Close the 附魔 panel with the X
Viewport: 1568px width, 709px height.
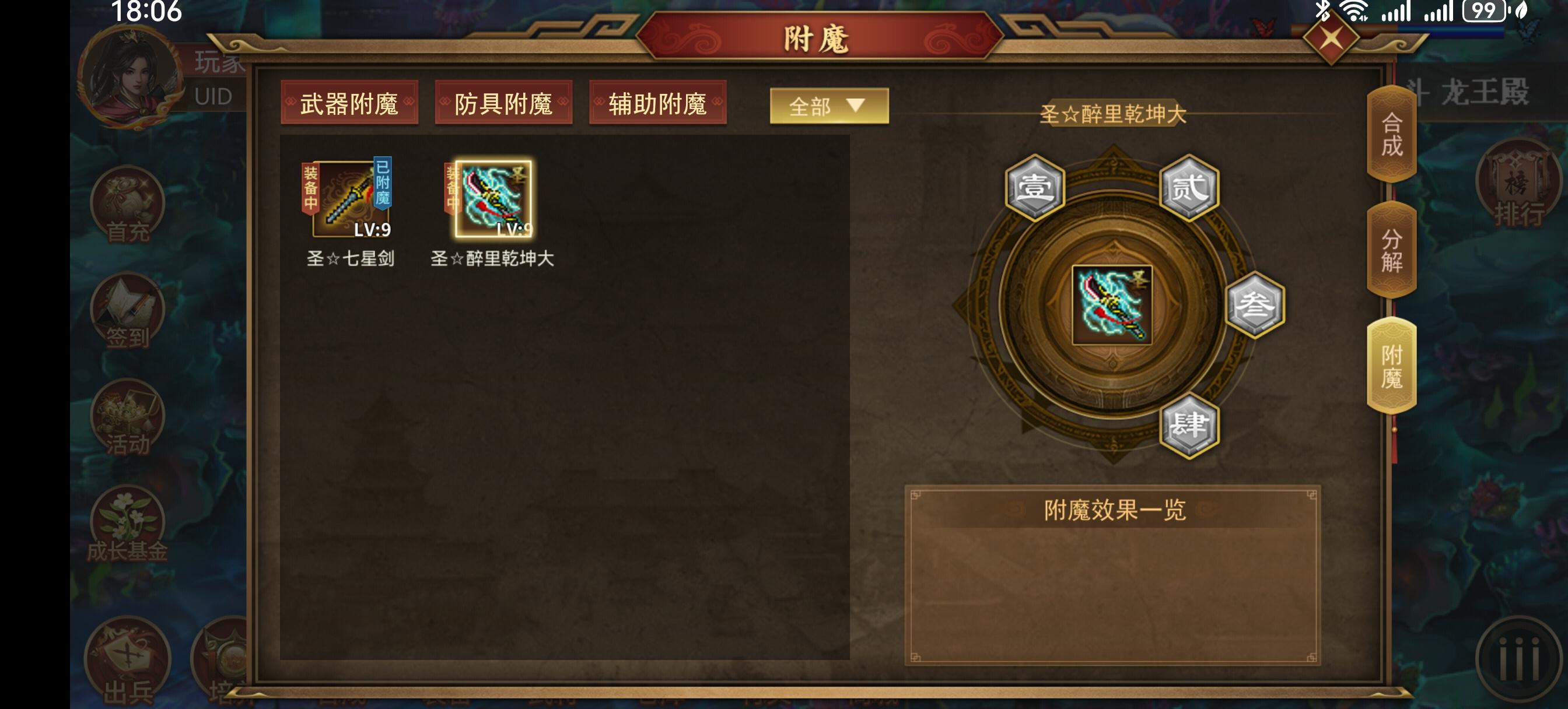click(x=1331, y=38)
